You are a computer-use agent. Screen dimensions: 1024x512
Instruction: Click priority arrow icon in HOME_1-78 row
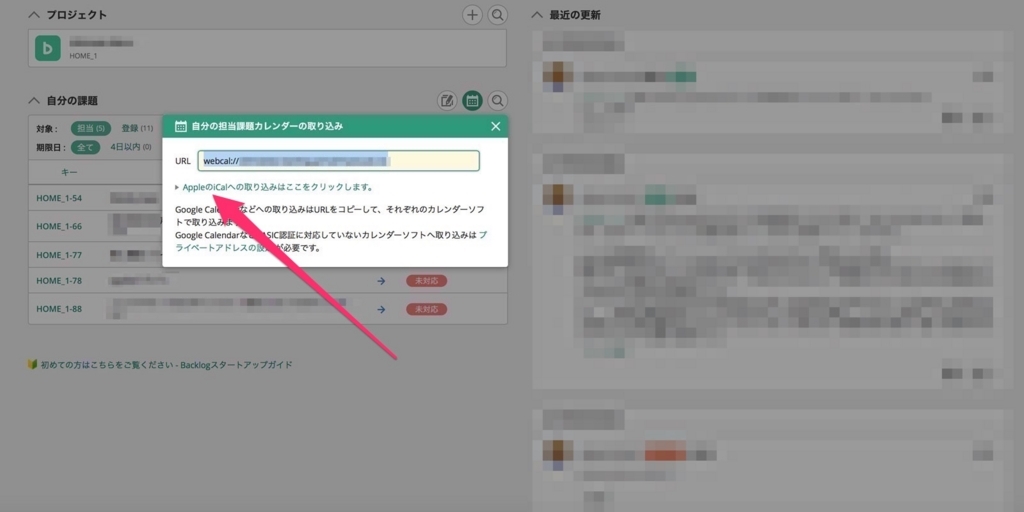(x=381, y=281)
